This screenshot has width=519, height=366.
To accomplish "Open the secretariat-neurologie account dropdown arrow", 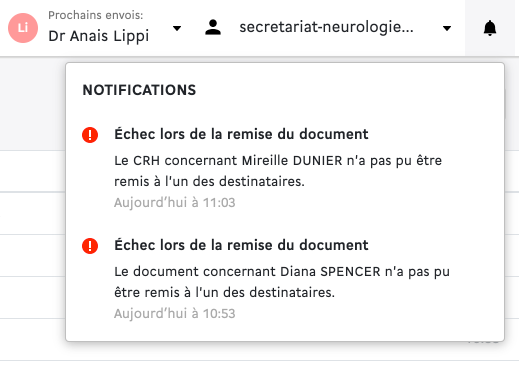I will point(447,28).
